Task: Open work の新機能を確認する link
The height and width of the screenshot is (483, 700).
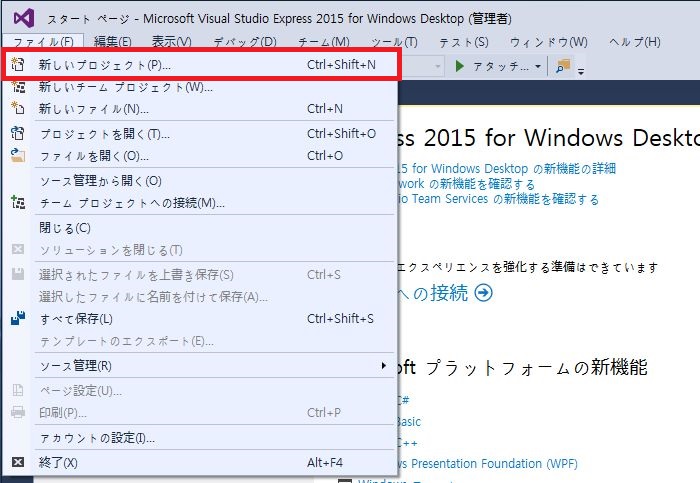Action: coord(466,183)
